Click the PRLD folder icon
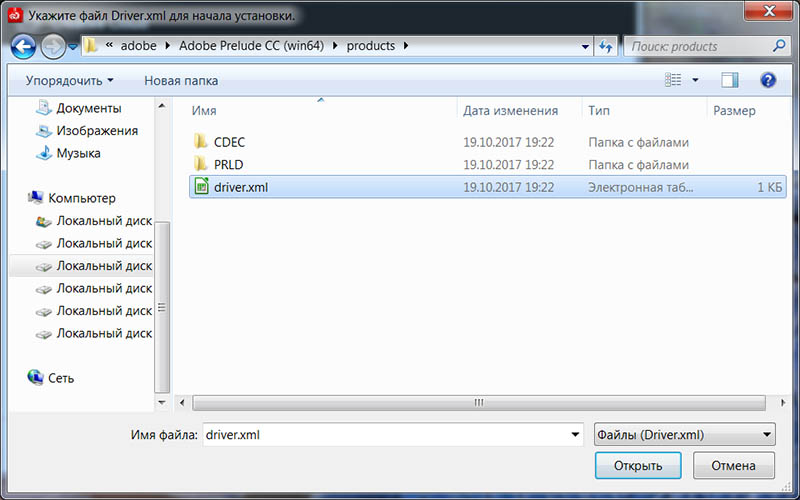 click(201, 164)
